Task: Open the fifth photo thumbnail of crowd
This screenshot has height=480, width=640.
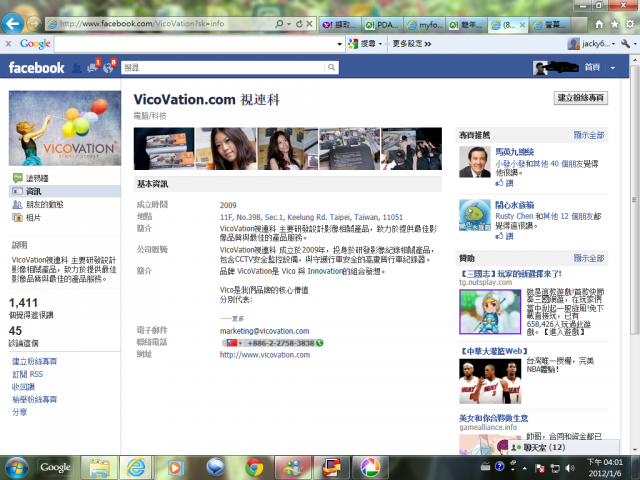Action: point(411,149)
